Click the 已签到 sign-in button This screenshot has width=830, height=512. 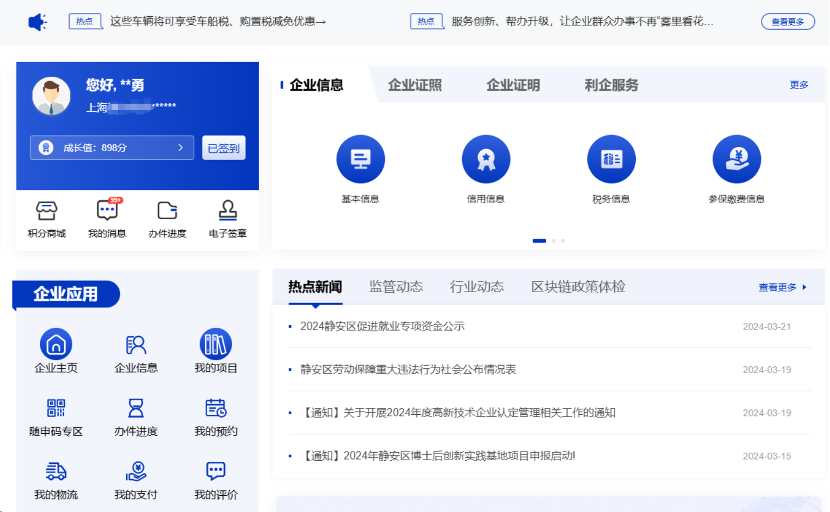coord(223,148)
